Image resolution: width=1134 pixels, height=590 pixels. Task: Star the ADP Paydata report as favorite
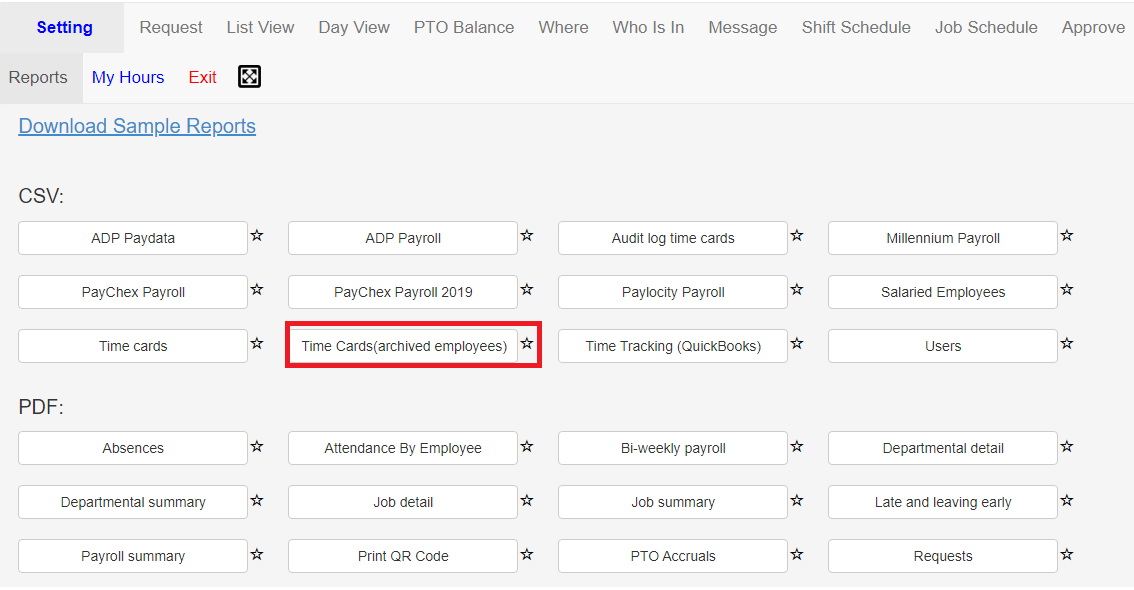[x=257, y=236]
